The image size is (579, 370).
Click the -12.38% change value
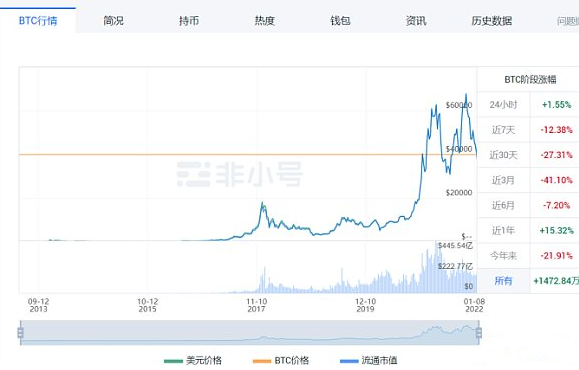coord(556,130)
